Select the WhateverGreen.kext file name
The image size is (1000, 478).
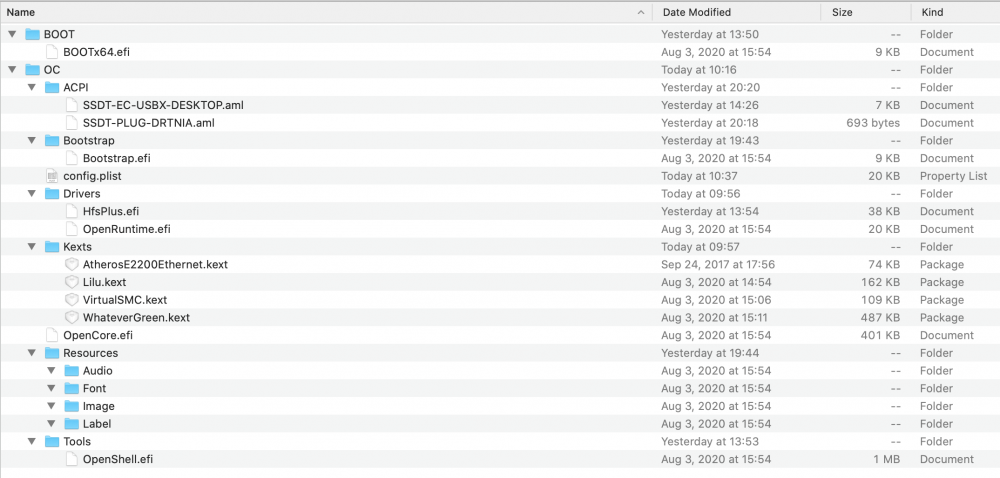[x=136, y=317]
